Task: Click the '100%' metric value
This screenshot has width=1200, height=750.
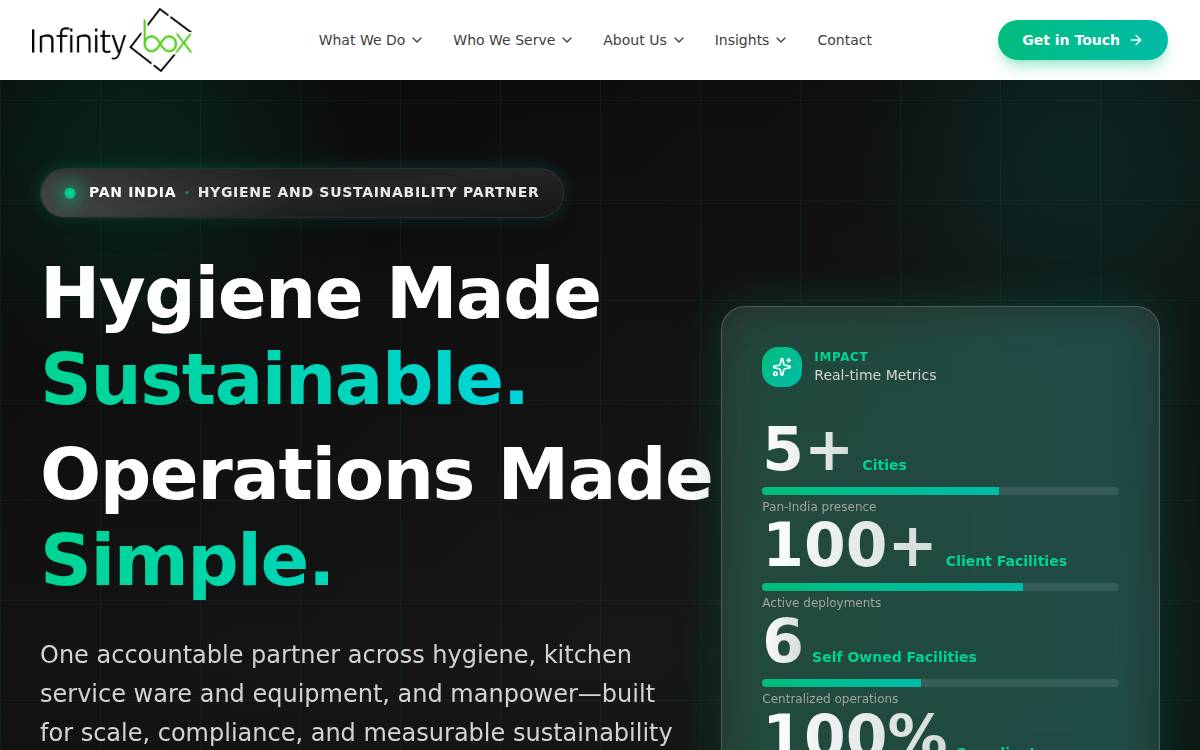Action: click(x=855, y=731)
